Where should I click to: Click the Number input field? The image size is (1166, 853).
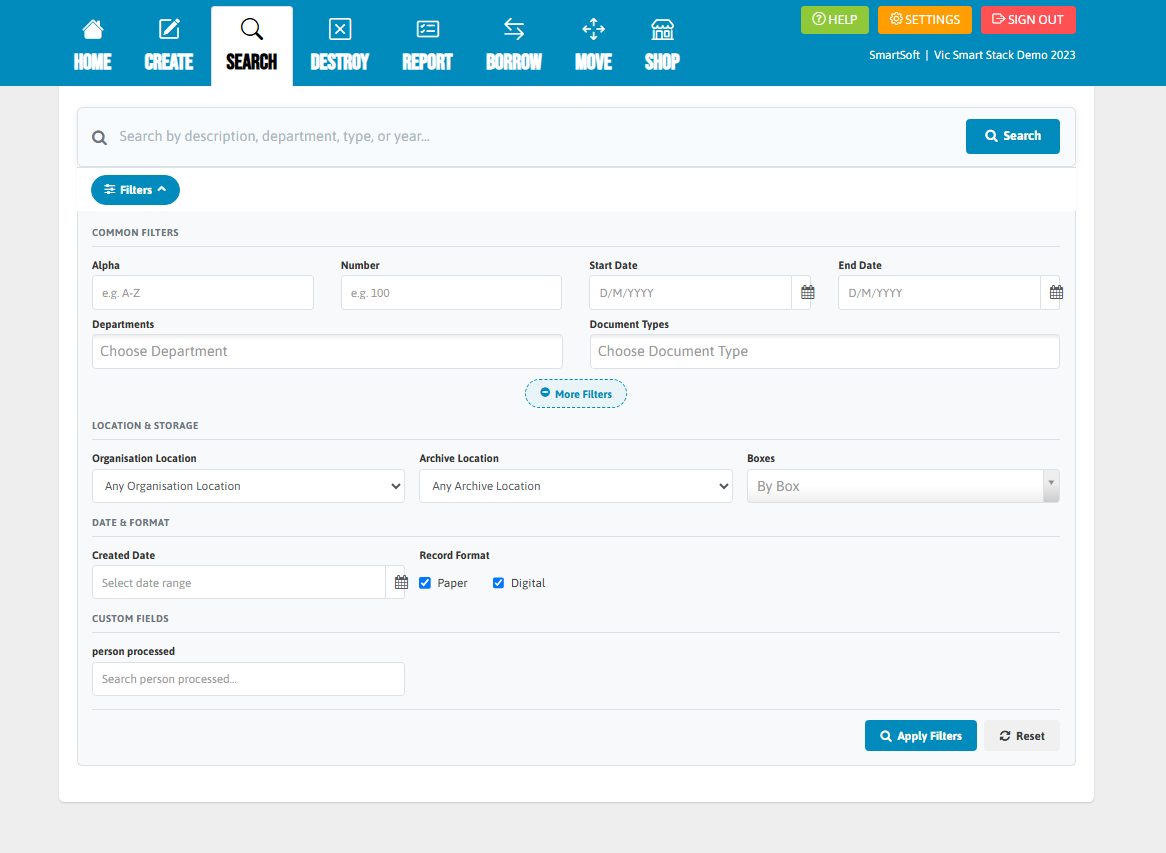(x=451, y=293)
